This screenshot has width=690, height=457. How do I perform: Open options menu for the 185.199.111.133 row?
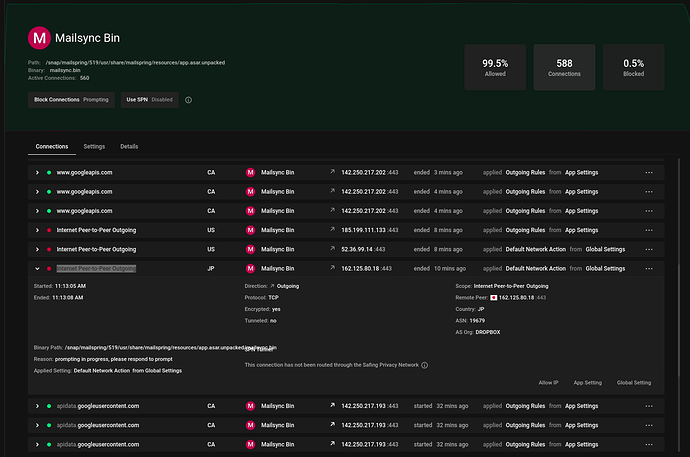pos(649,230)
